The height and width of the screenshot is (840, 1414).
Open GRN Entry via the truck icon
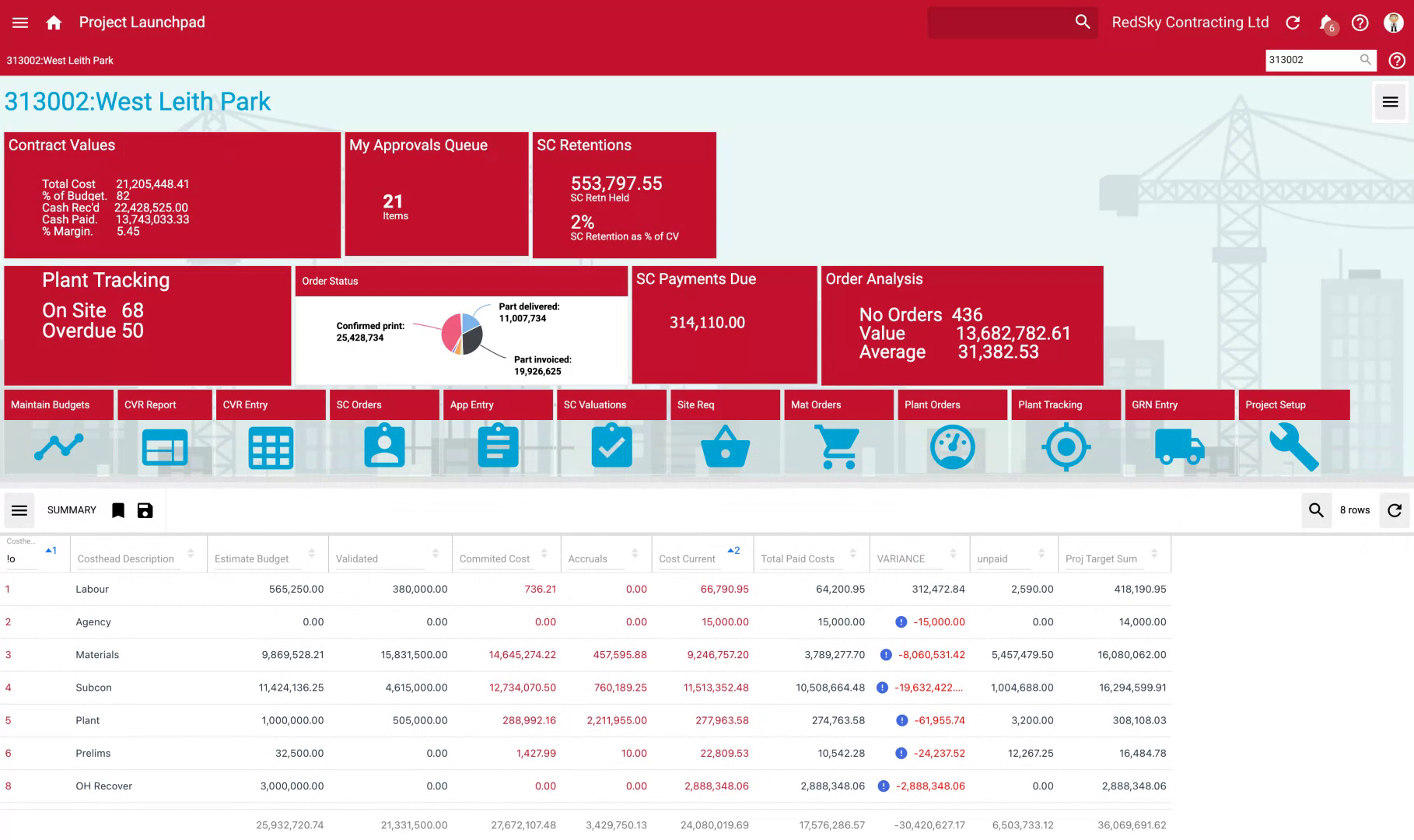pos(1179,446)
